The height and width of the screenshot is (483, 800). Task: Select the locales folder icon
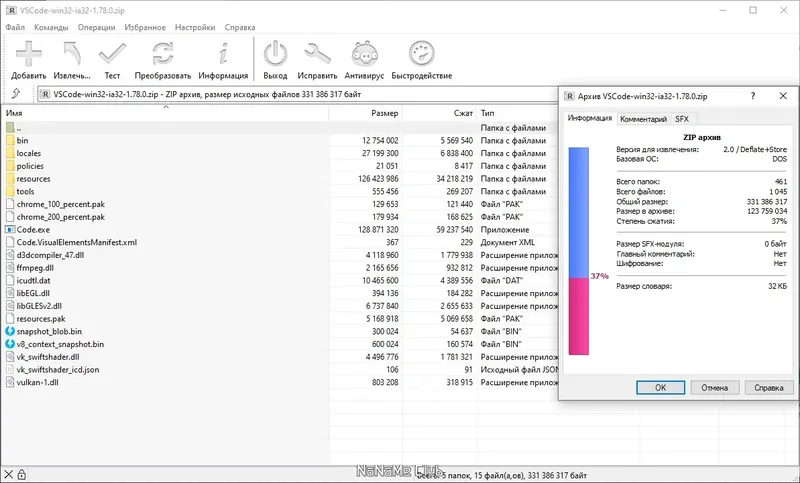click(10, 153)
